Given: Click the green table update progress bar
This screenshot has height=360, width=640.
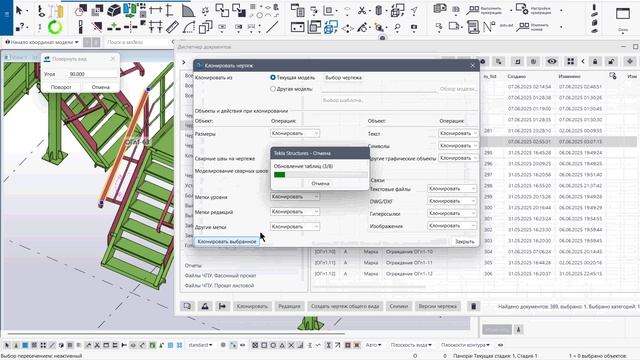Looking at the screenshot, I should tap(320, 175).
